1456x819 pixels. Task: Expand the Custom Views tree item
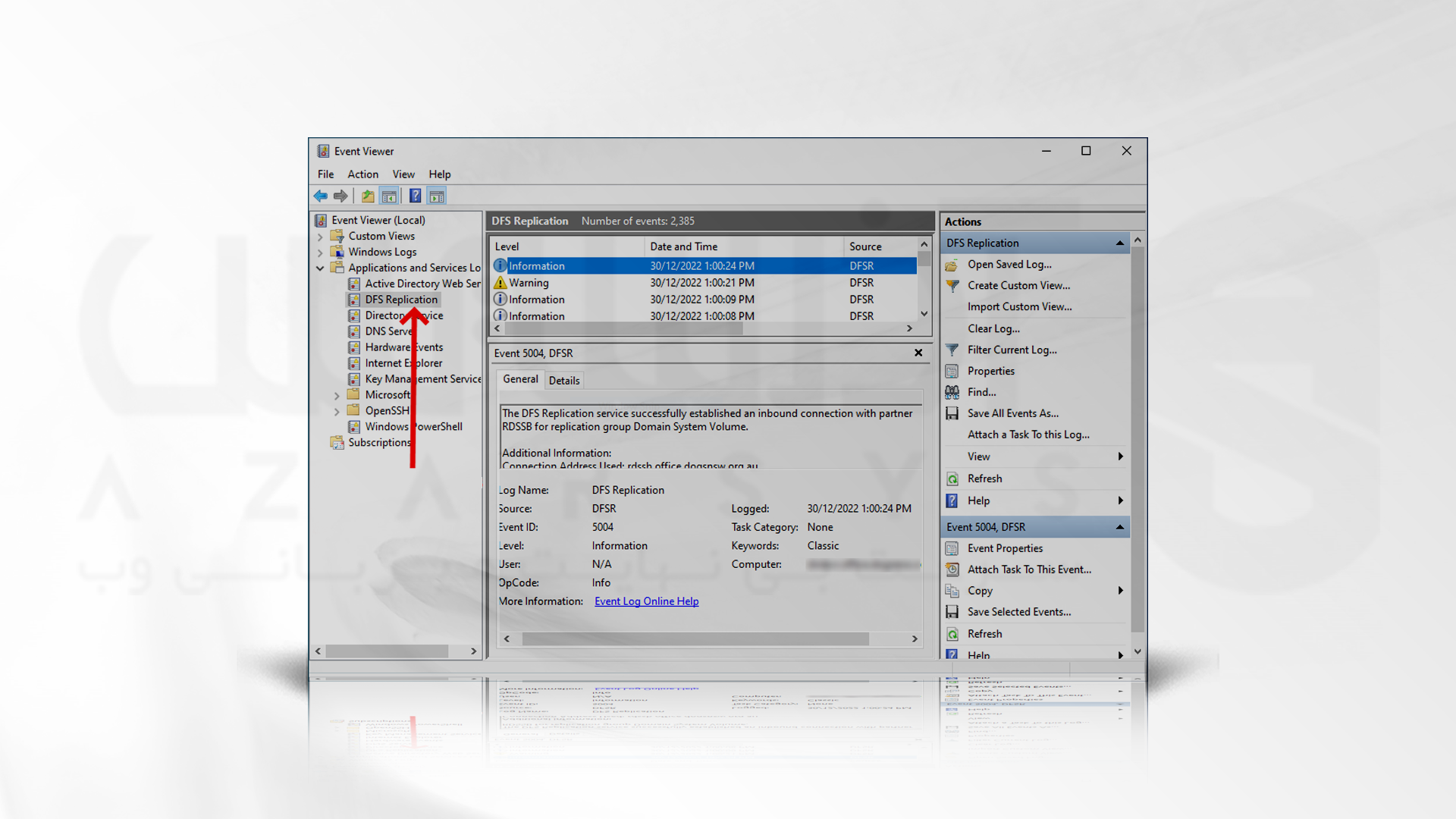322,235
